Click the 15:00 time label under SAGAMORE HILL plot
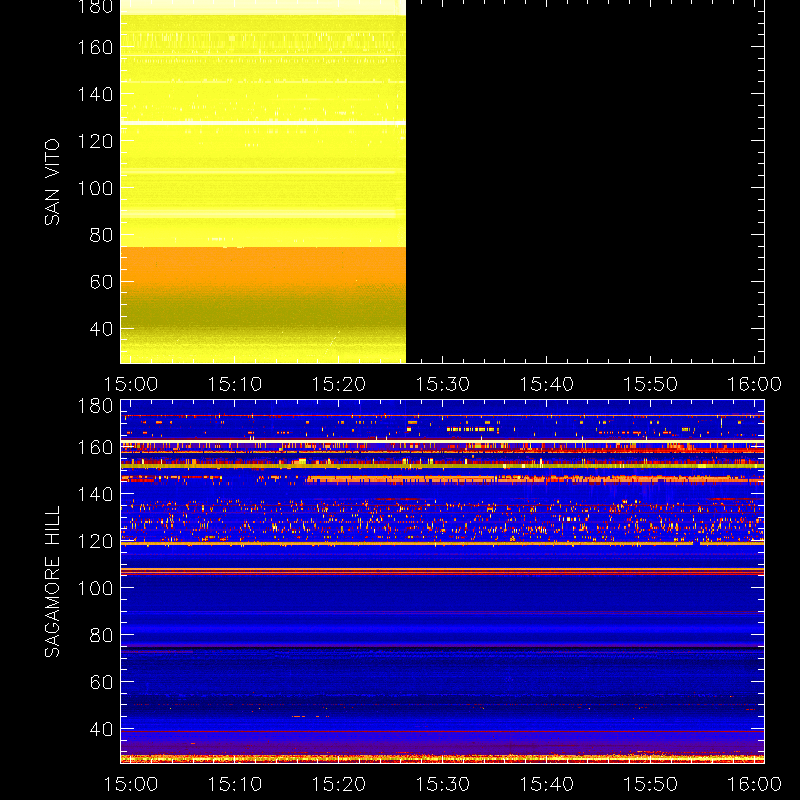Viewport: 800px width, 800px height. 131,784
